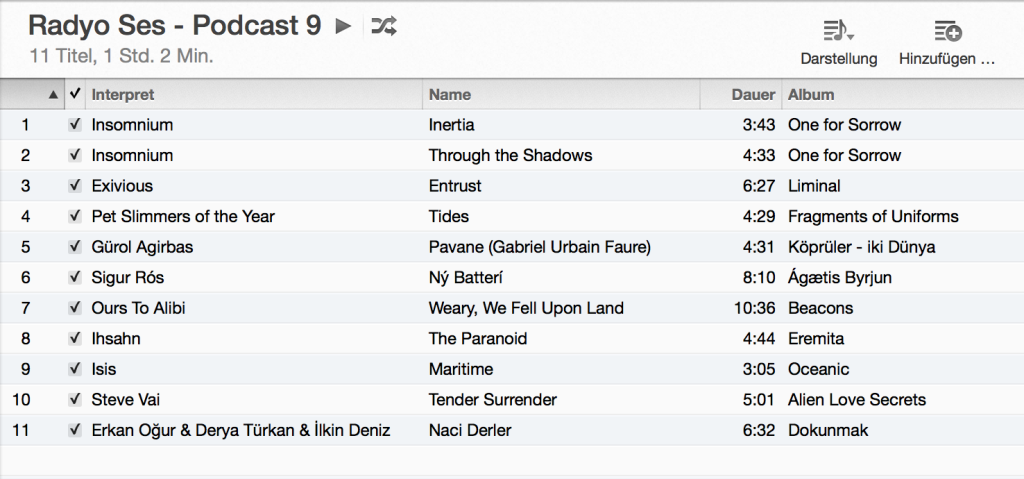Sort by the track number column arrow
Screen dimensions: 1024x479
point(53,95)
